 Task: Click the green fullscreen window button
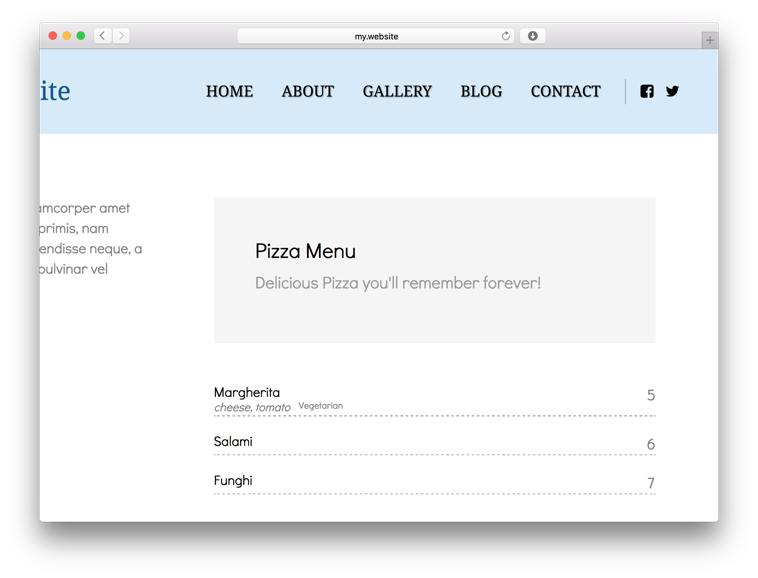point(81,36)
